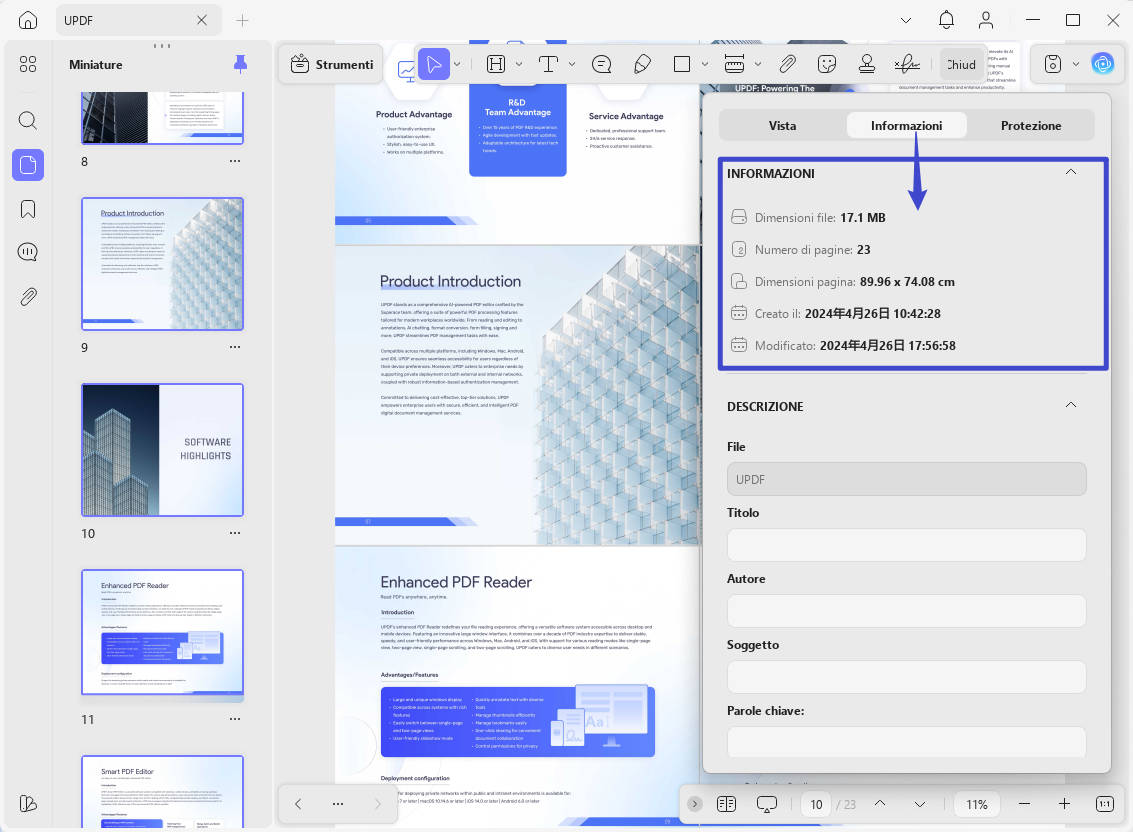Image resolution: width=1133 pixels, height=832 pixels.
Task: Click the current page number field
Action: pyautogui.click(x=816, y=804)
